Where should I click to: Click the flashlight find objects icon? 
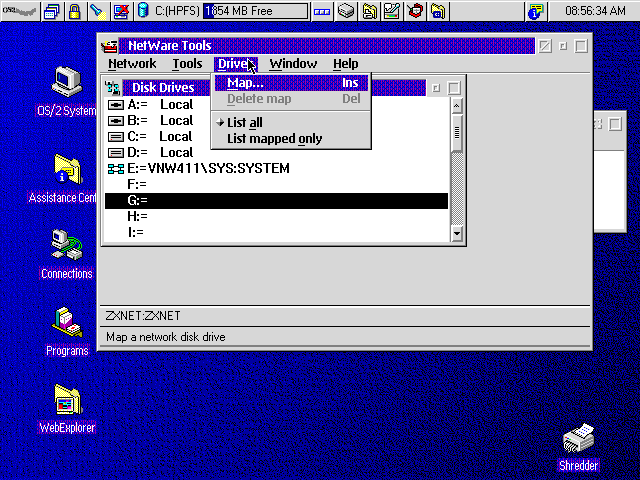coord(98,11)
